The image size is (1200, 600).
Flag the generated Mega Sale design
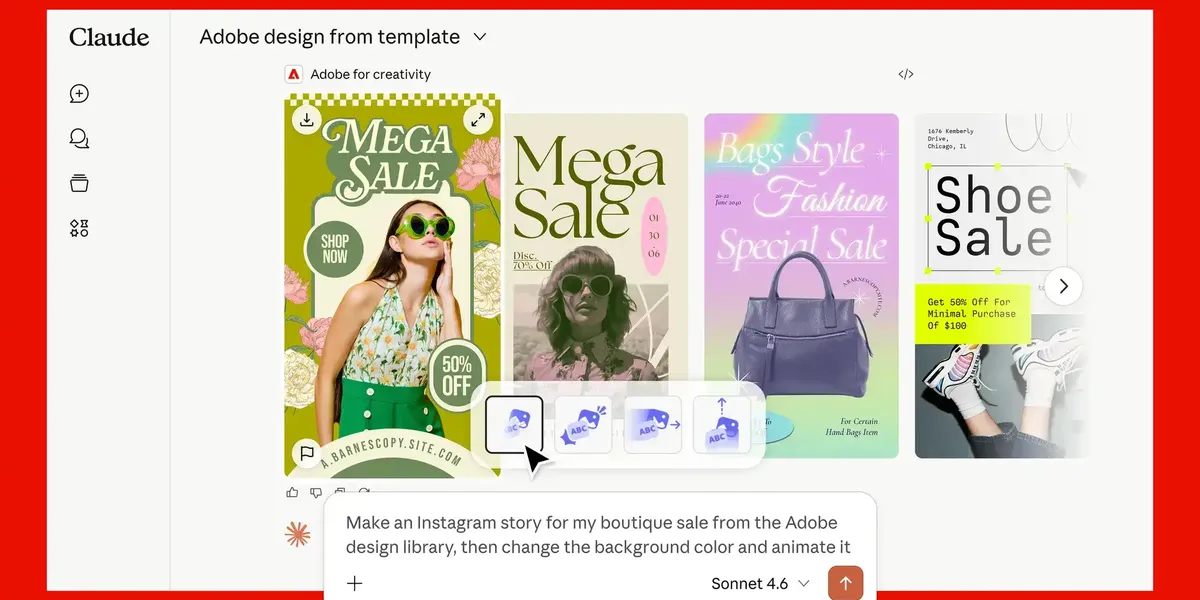tap(307, 455)
